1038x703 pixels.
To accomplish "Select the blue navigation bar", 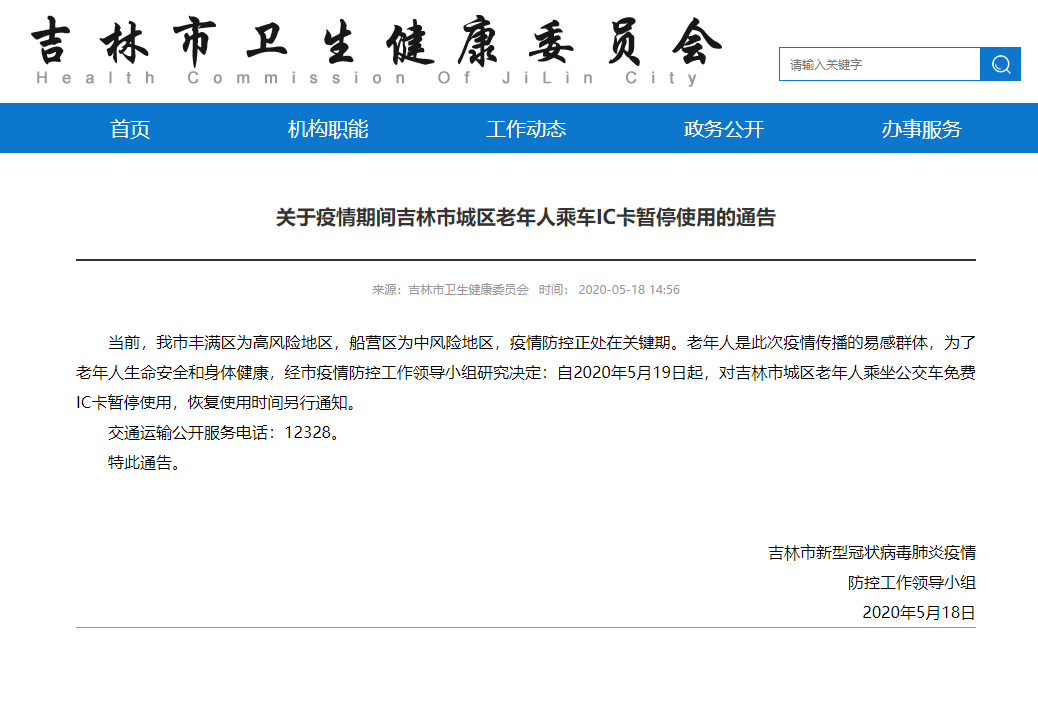I will click(x=519, y=128).
